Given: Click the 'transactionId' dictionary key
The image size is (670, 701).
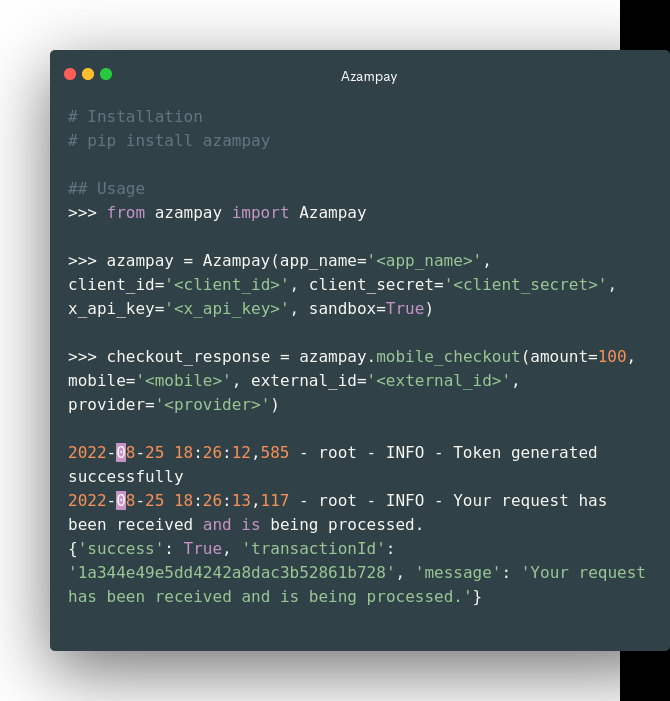Looking at the screenshot, I should tap(313, 549).
